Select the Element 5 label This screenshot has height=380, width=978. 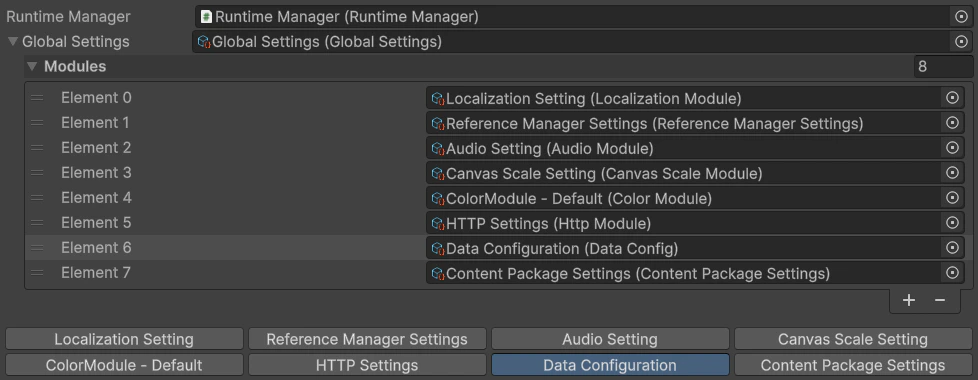[x=96, y=223]
